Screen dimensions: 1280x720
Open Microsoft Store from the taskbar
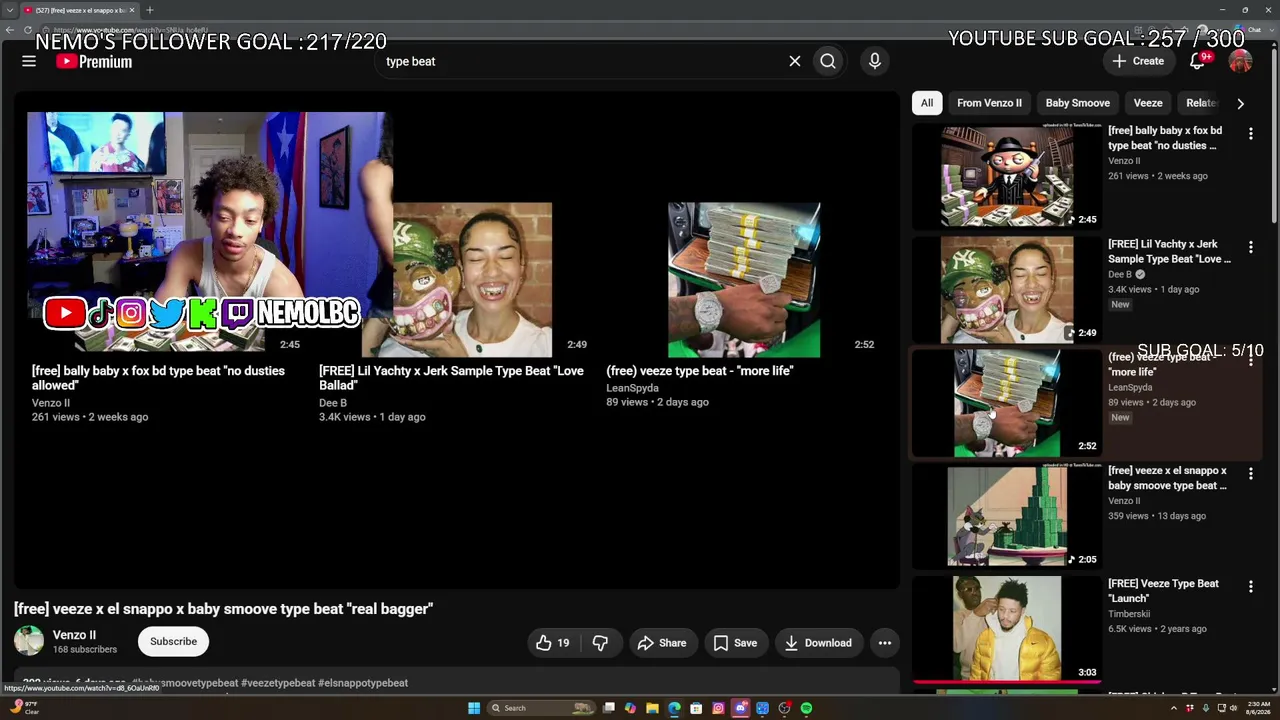(x=696, y=708)
